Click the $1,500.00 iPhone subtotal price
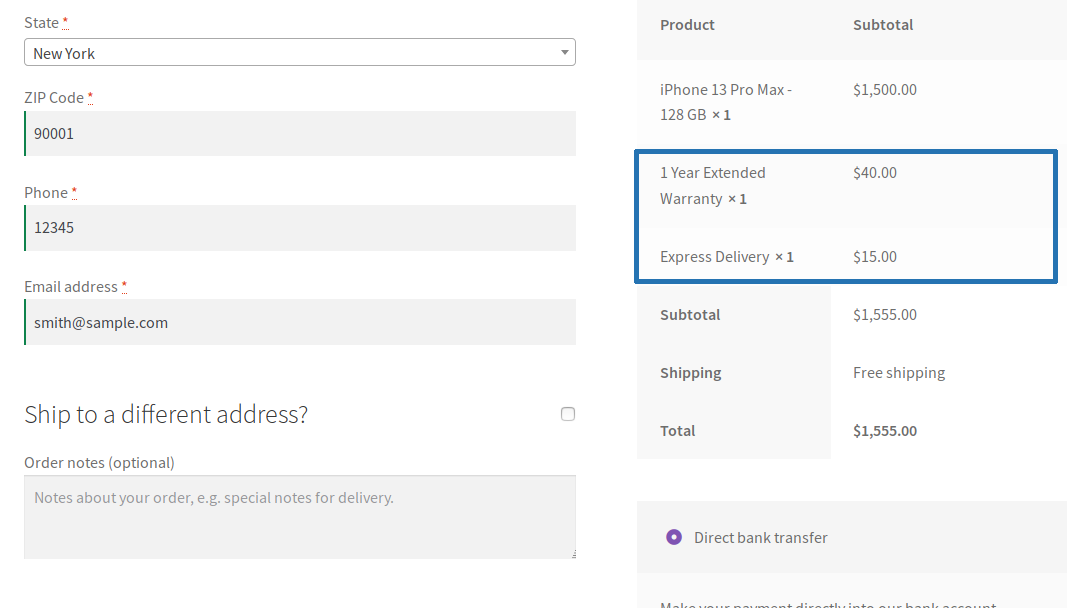The image size is (1080, 608). pyautogui.click(x=885, y=90)
